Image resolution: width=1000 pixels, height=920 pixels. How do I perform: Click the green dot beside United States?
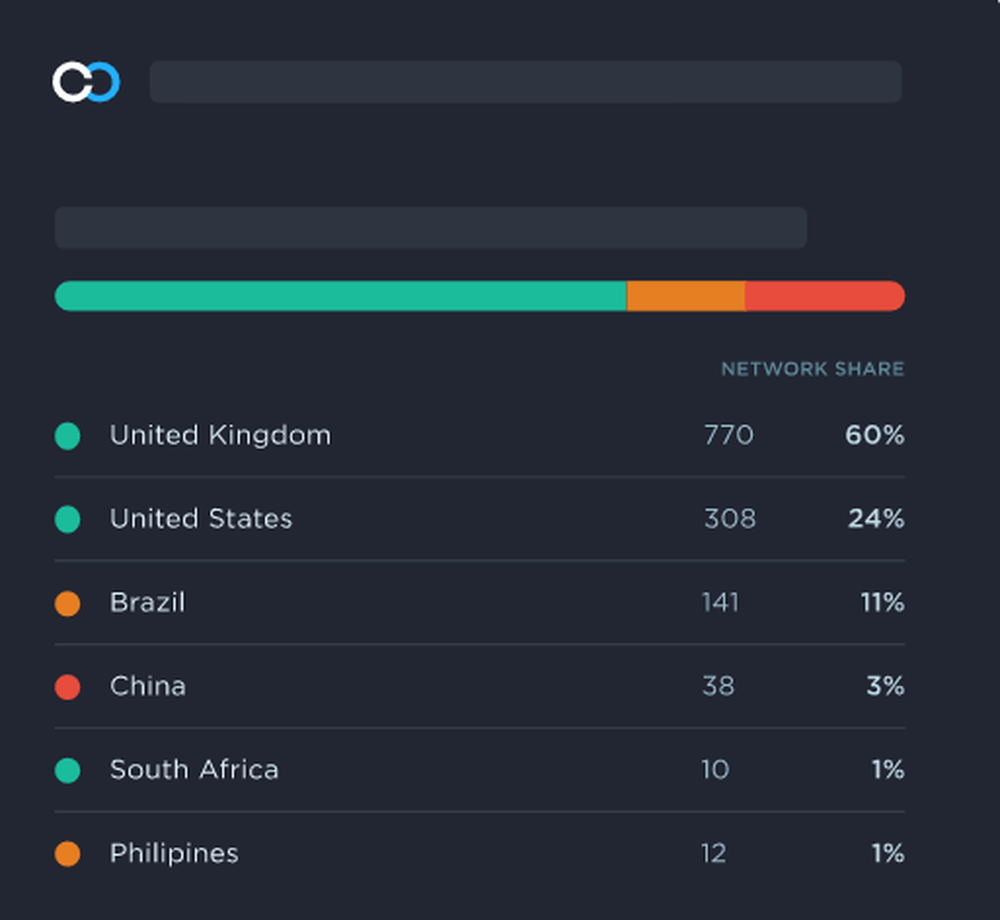(x=68, y=519)
